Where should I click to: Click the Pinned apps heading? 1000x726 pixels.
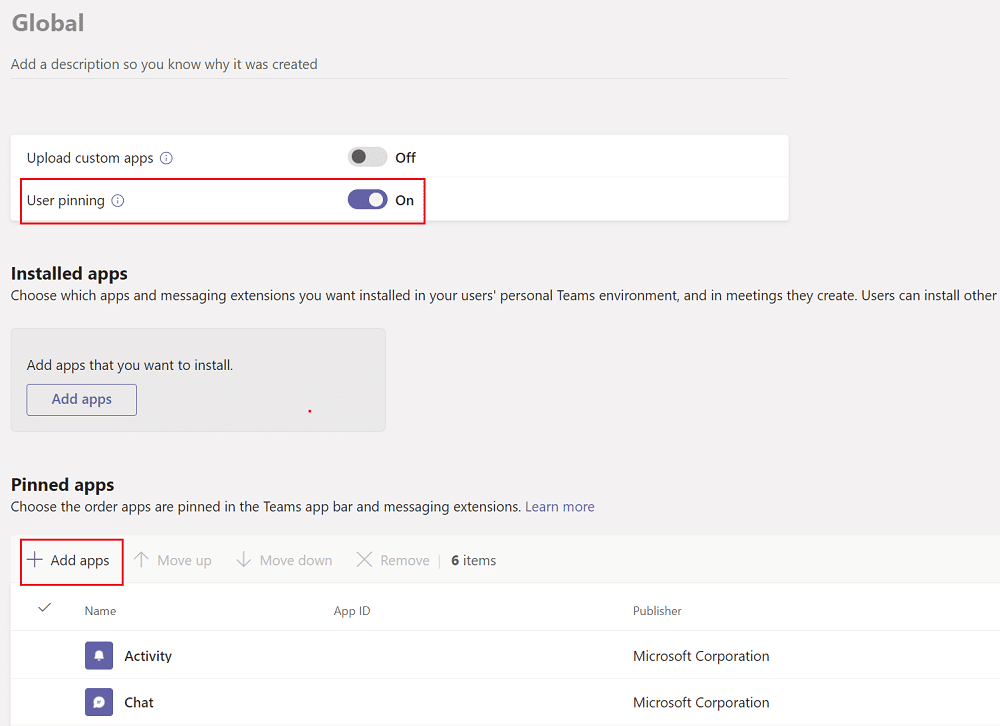point(62,485)
